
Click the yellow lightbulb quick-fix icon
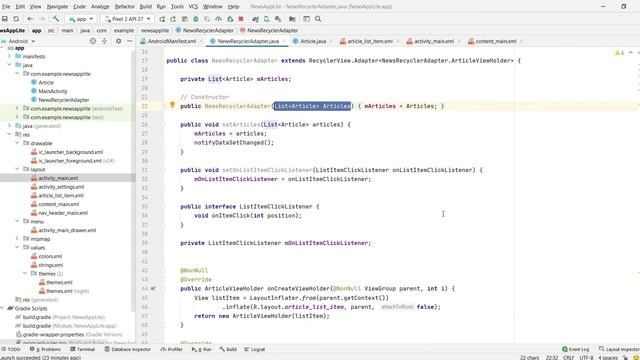pos(172,105)
